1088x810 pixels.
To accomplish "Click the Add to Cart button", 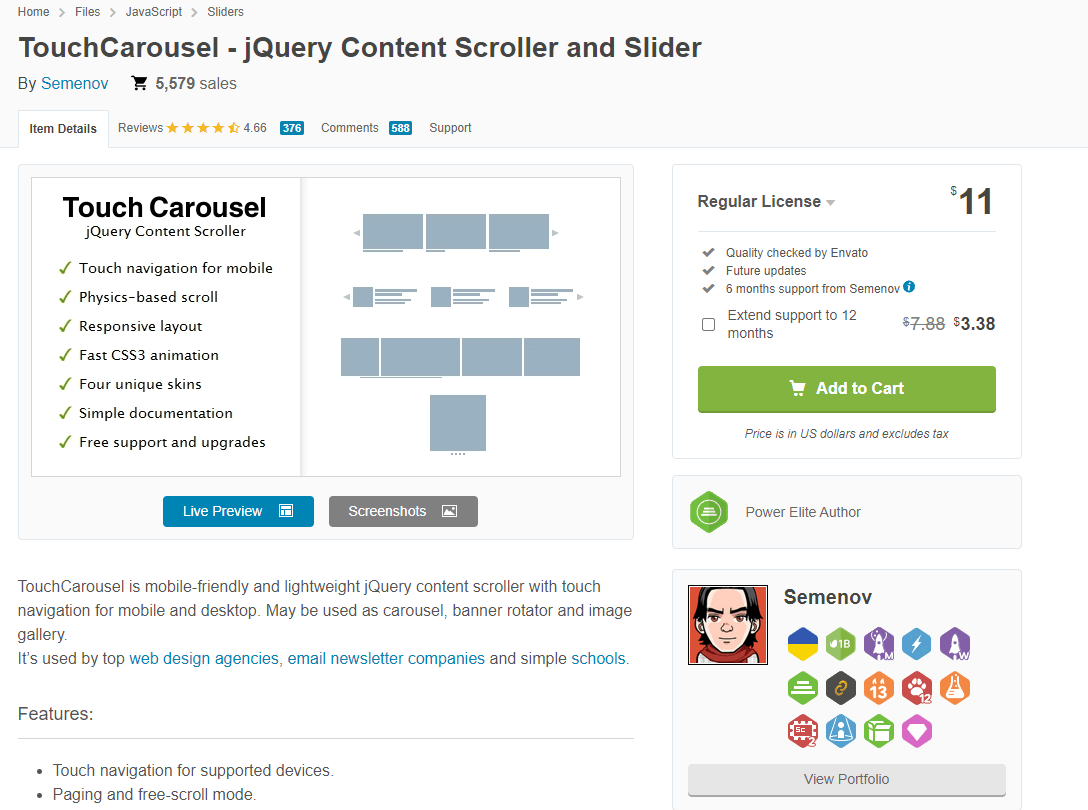I will (846, 389).
